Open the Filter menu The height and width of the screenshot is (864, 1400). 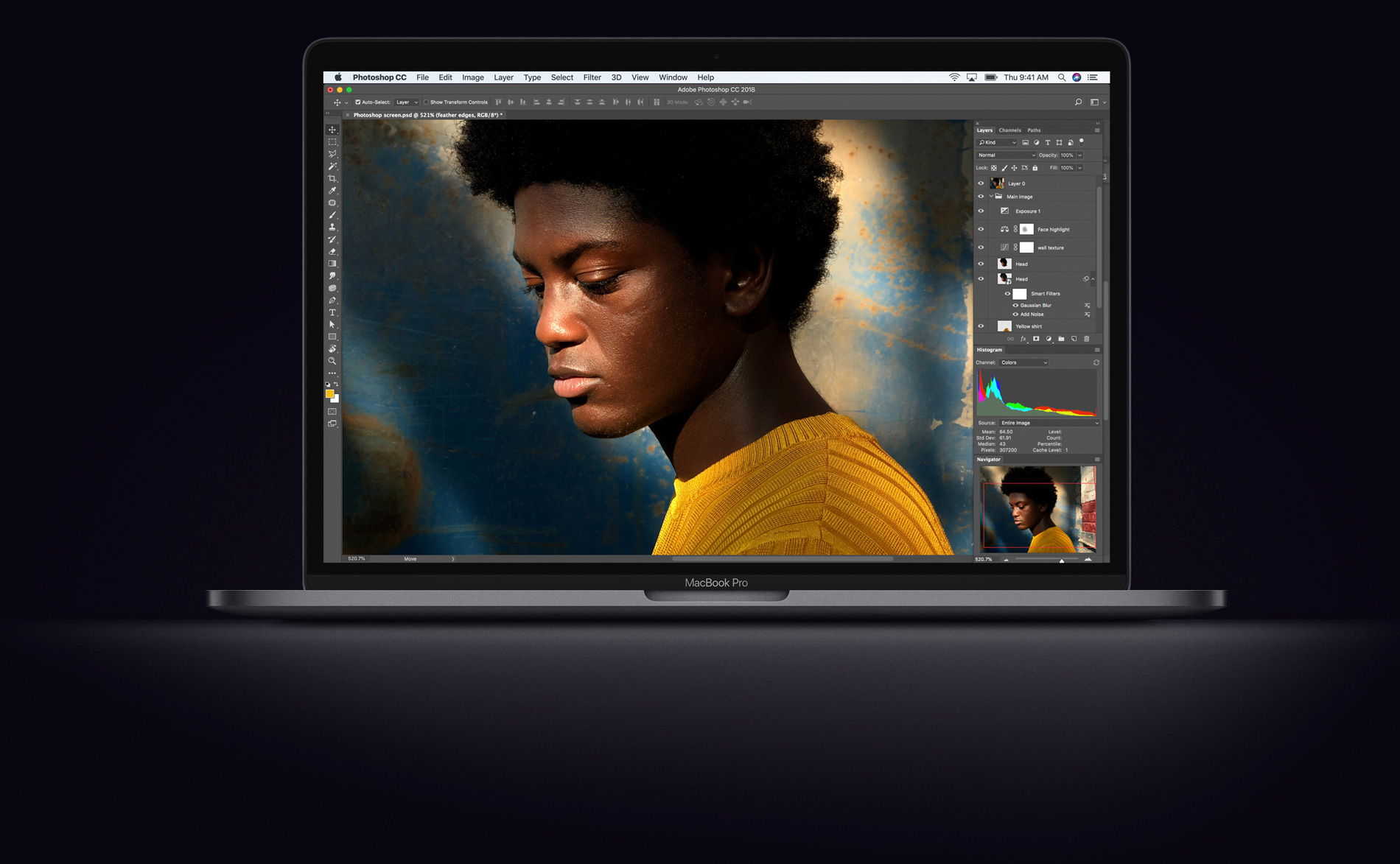coord(592,77)
